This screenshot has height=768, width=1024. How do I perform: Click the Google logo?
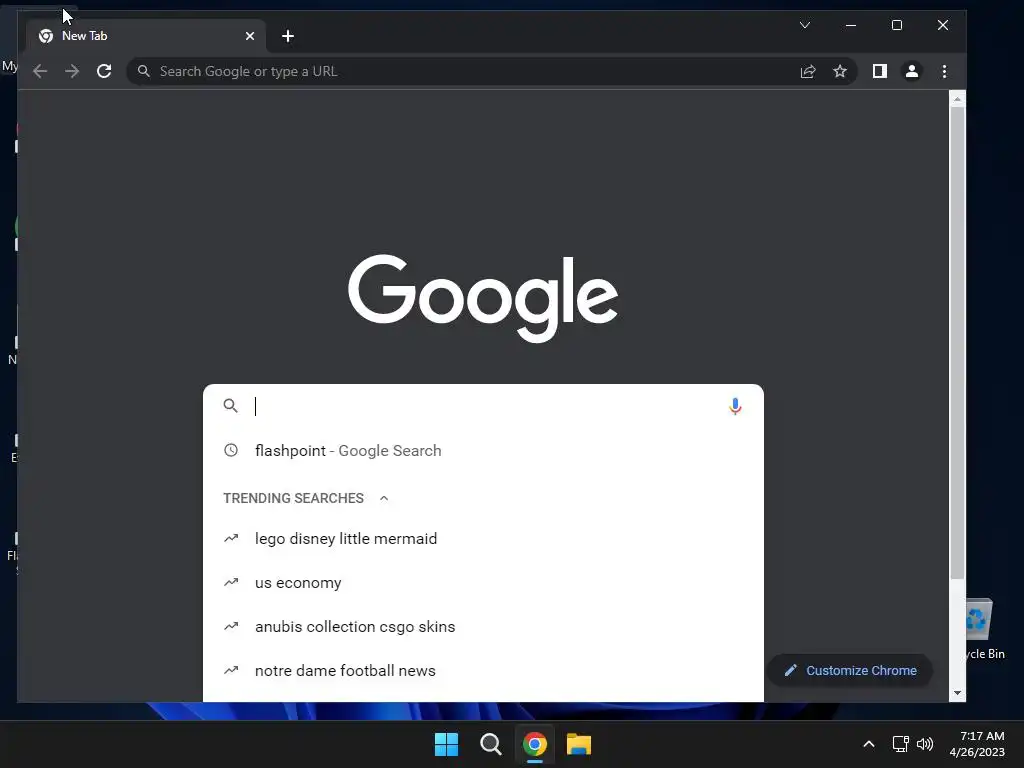483,298
